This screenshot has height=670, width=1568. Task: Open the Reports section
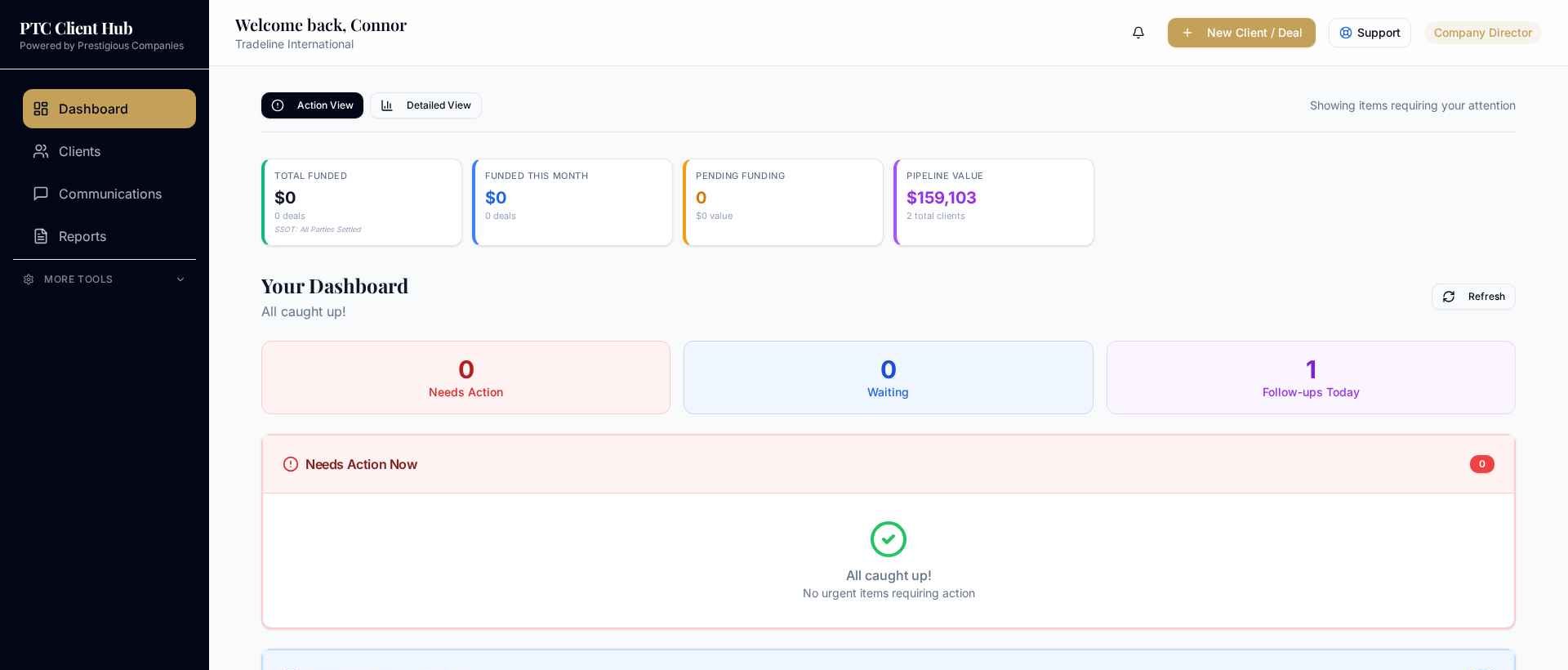(x=109, y=236)
